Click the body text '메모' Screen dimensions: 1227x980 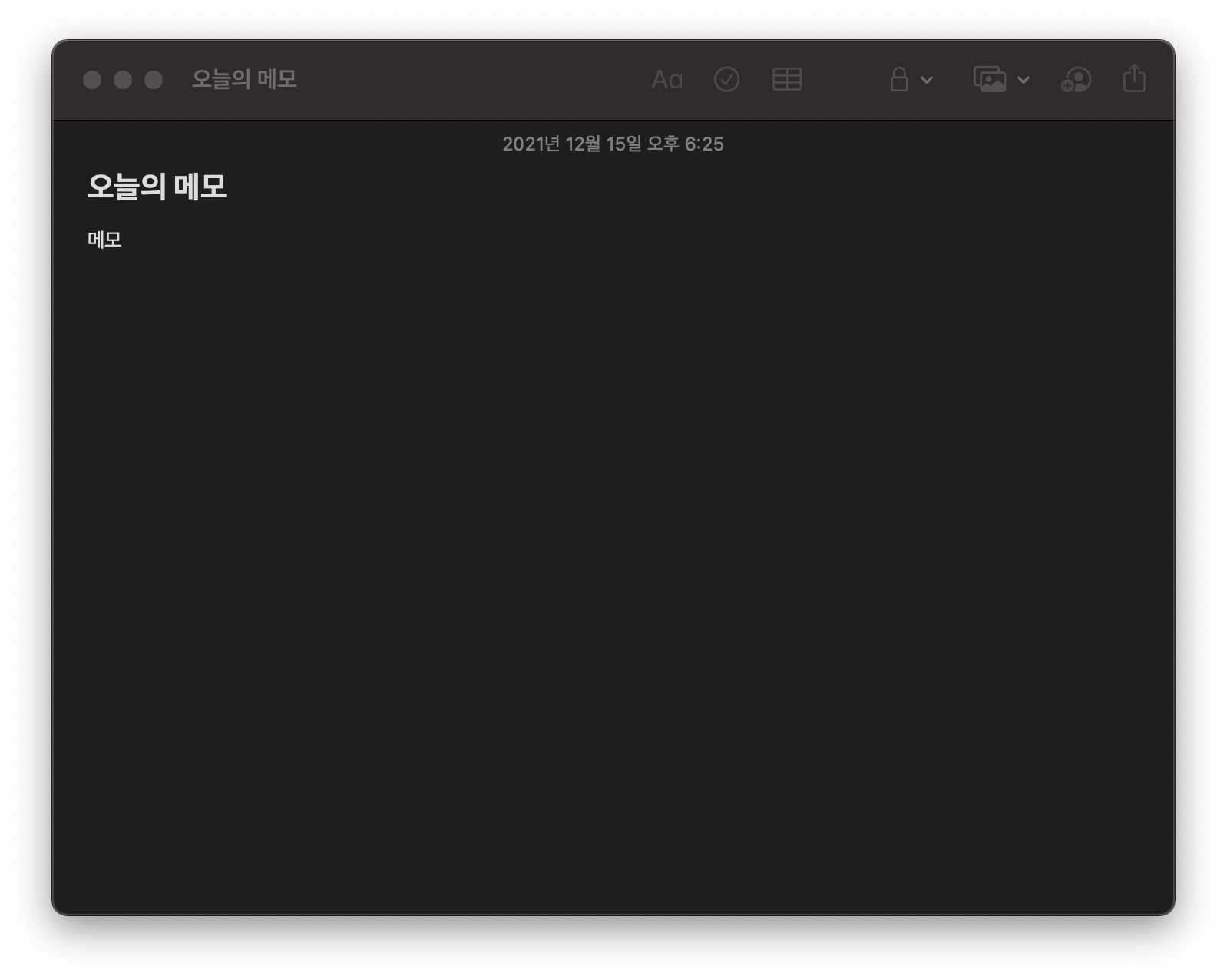pyautogui.click(x=104, y=240)
